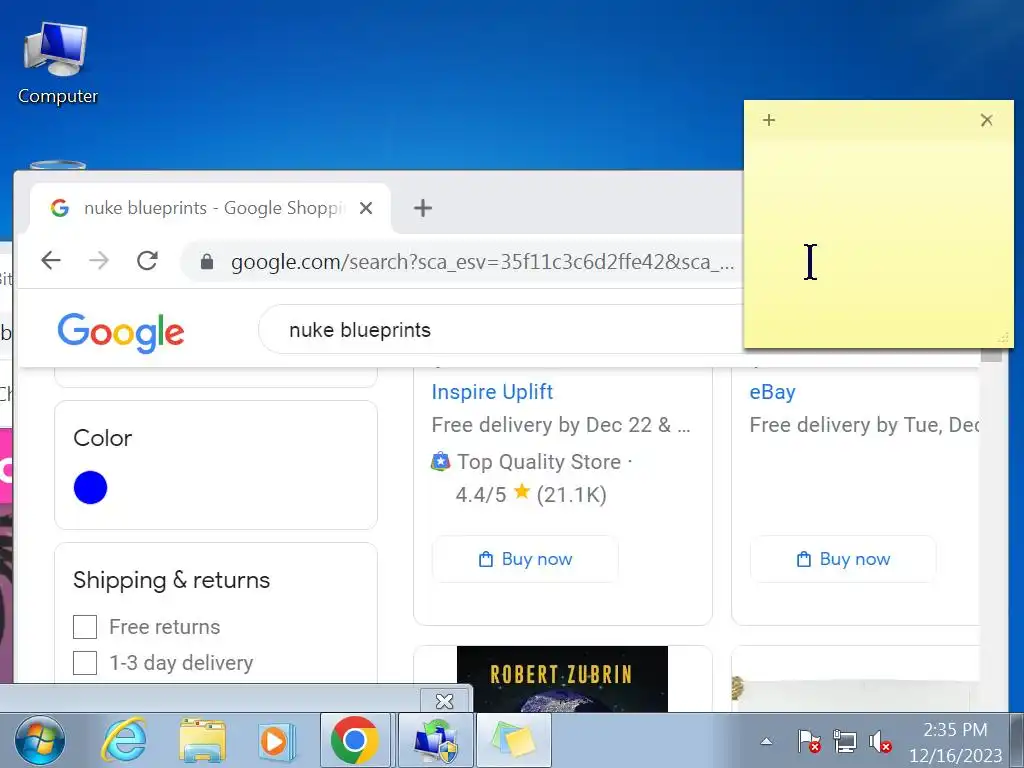The height and width of the screenshot is (768, 1024).
Task: Click Buy now on the eBay listing
Action: pos(843,559)
